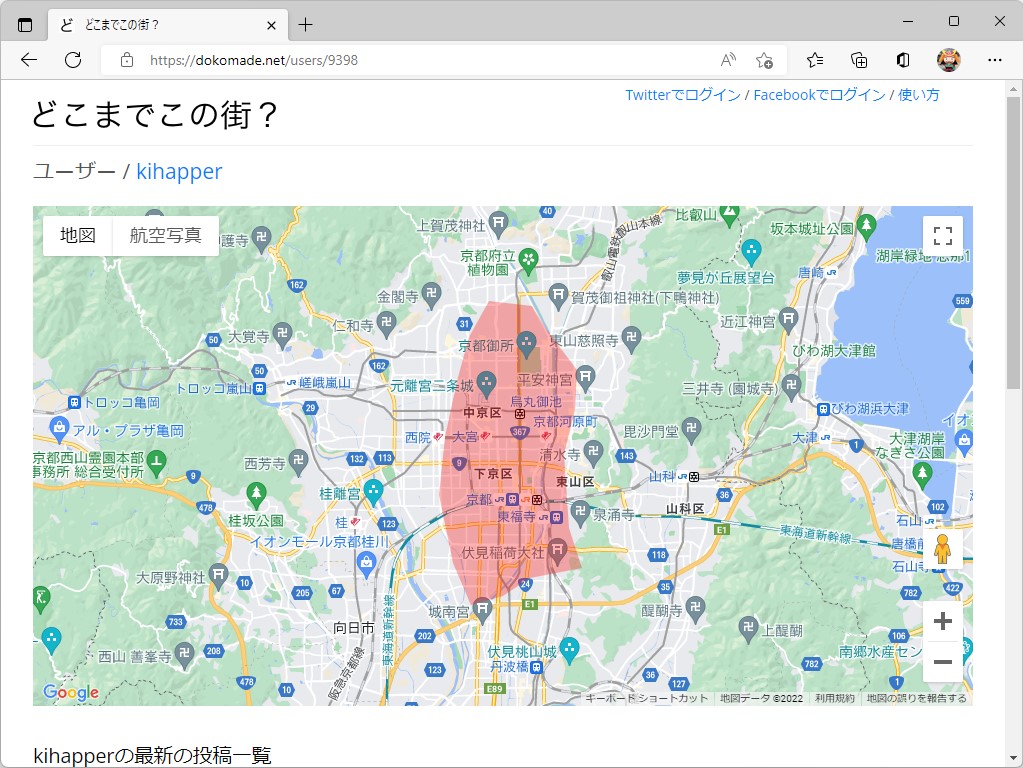Go back with the browser back arrow
Image resolution: width=1023 pixels, height=768 pixels.
(28, 60)
